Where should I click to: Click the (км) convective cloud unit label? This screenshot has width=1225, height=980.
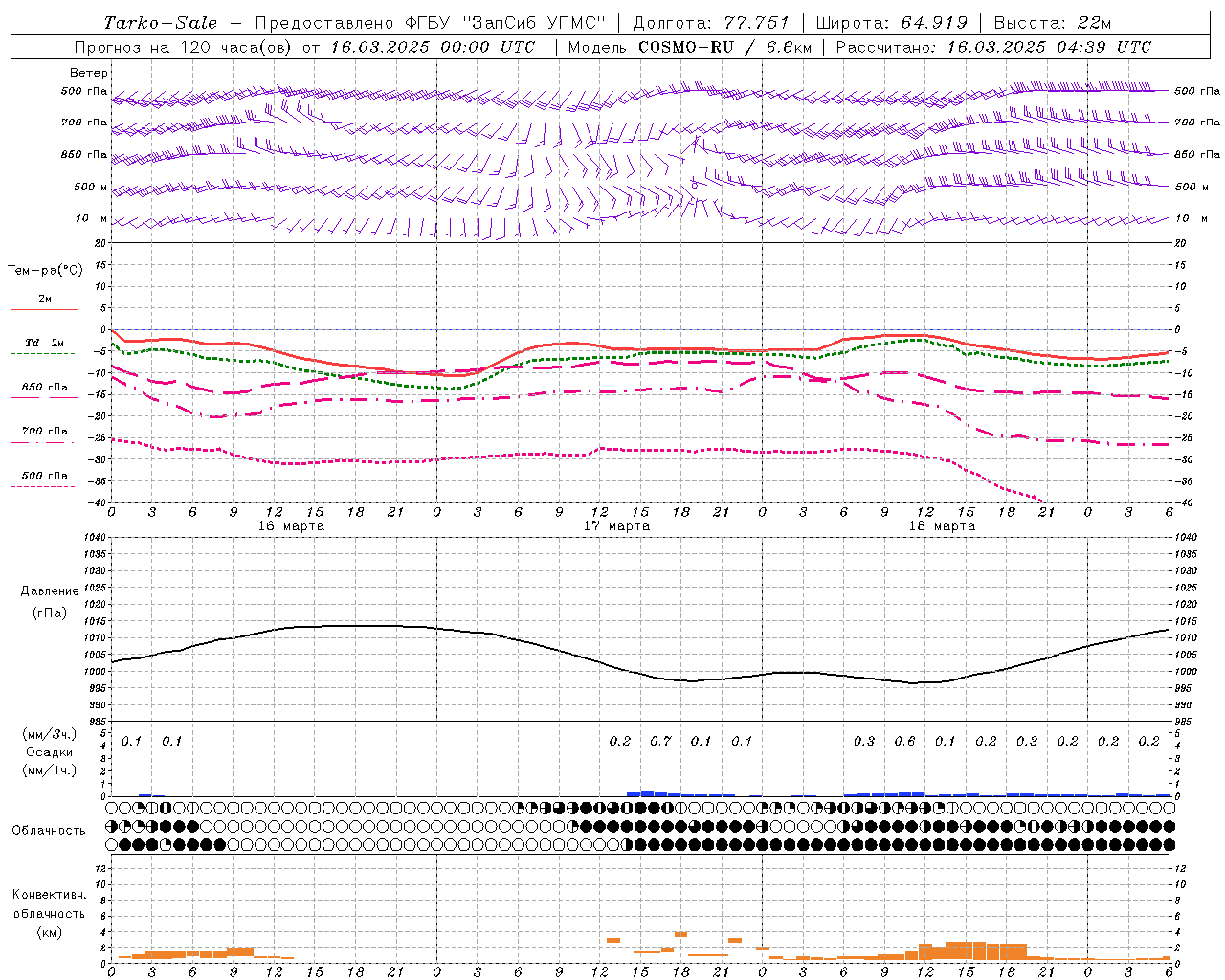coord(50,932)
